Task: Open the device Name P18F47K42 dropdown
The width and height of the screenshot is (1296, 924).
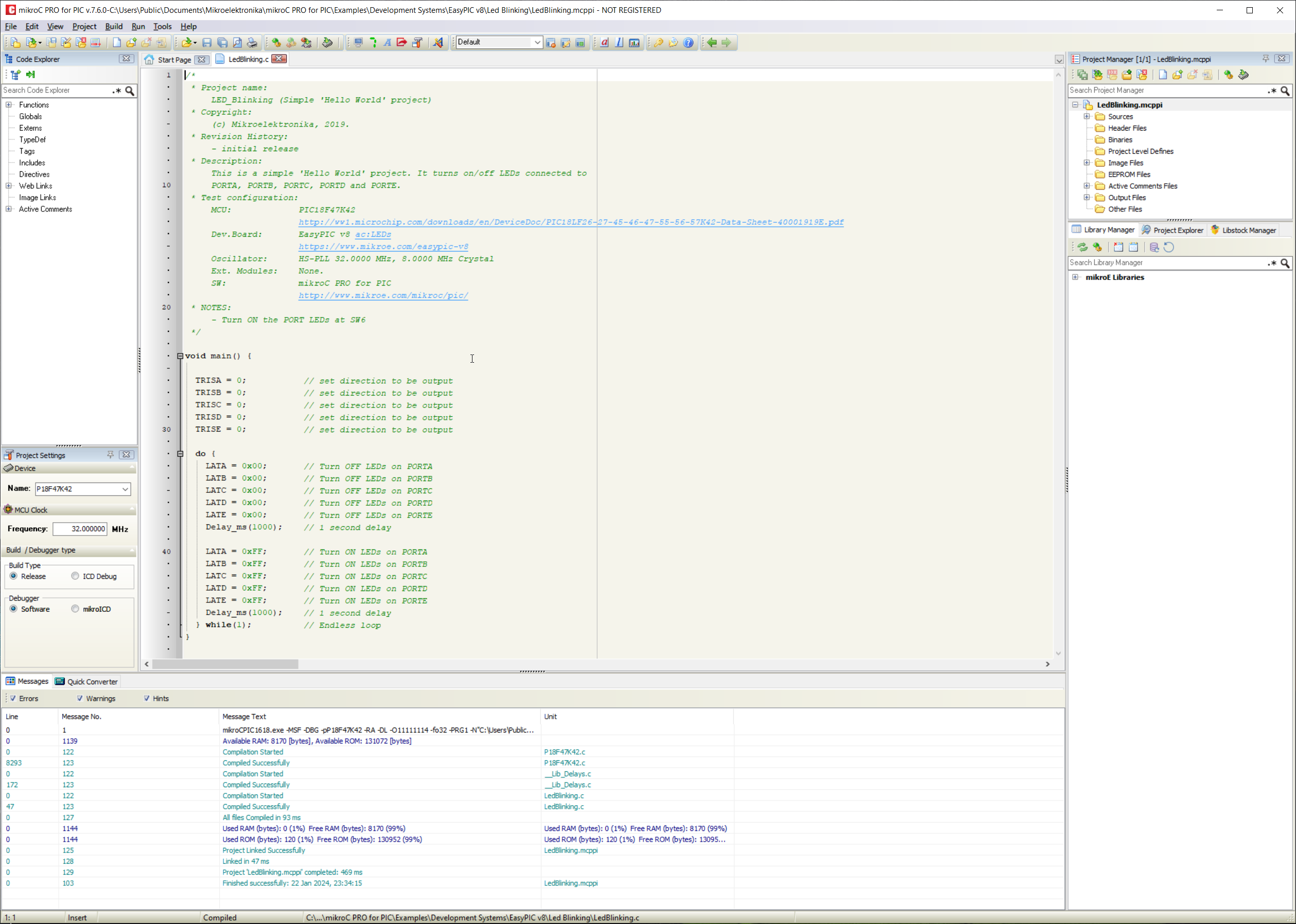Action: pos(125,489)
